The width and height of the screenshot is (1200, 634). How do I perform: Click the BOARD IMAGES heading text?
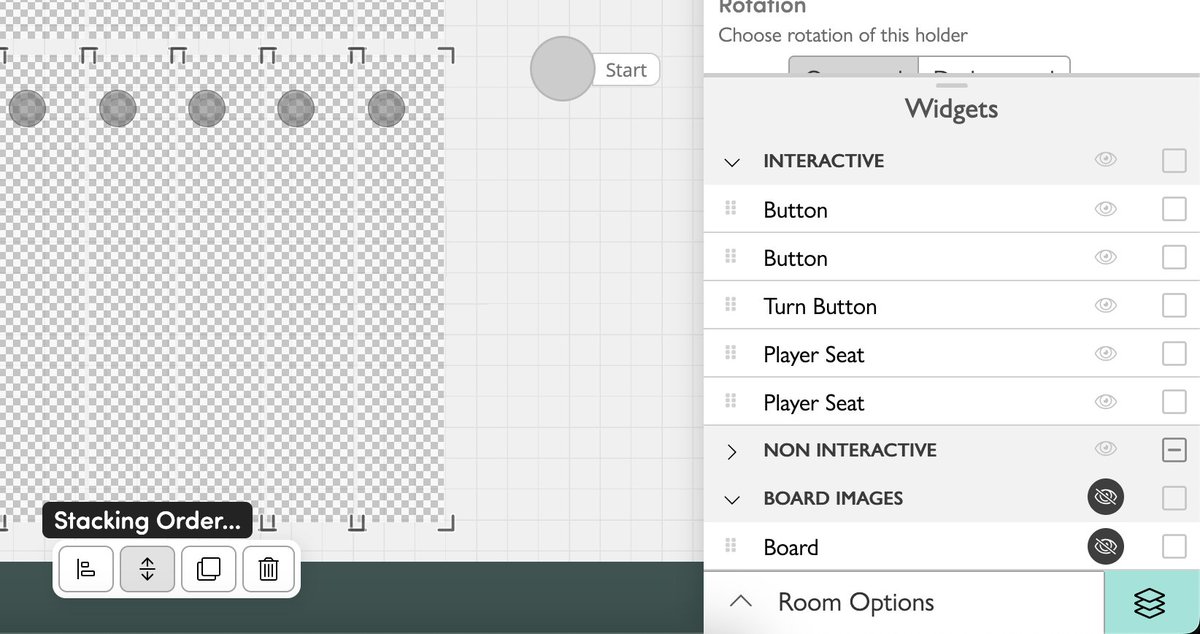[x=833, y=498]
